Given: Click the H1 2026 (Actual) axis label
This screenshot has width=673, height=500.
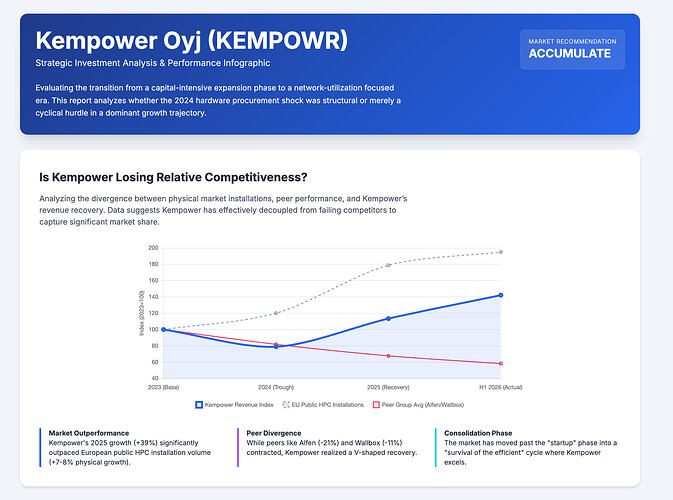Looking at the screenshot, I should click(501, 387).
